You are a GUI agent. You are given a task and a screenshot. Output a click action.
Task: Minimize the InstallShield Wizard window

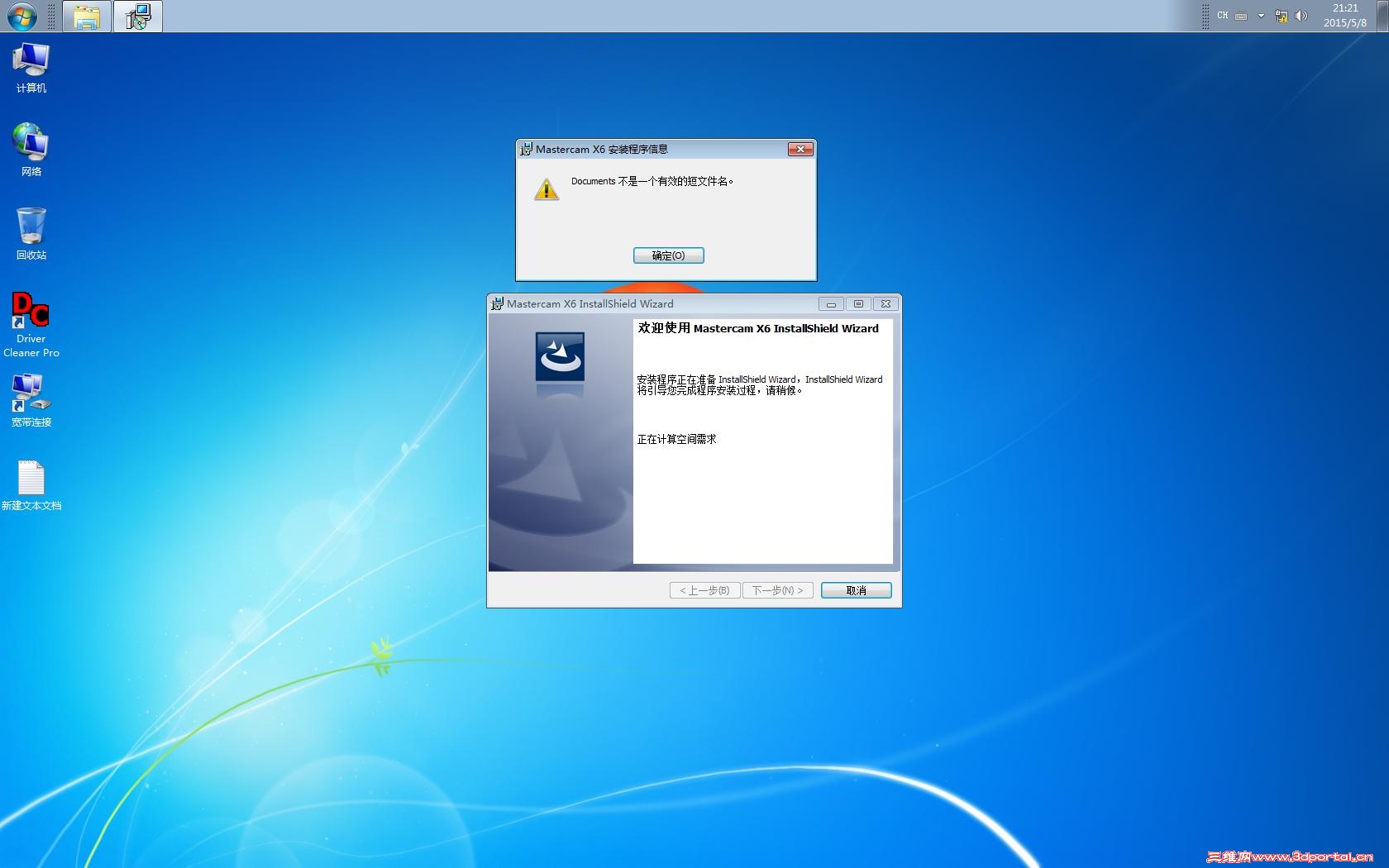831,304
